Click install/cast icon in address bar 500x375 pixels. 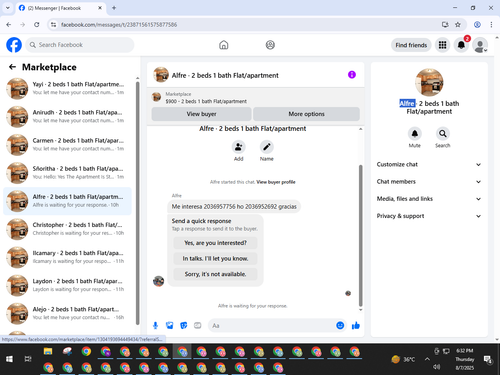(x=445, y=24)
